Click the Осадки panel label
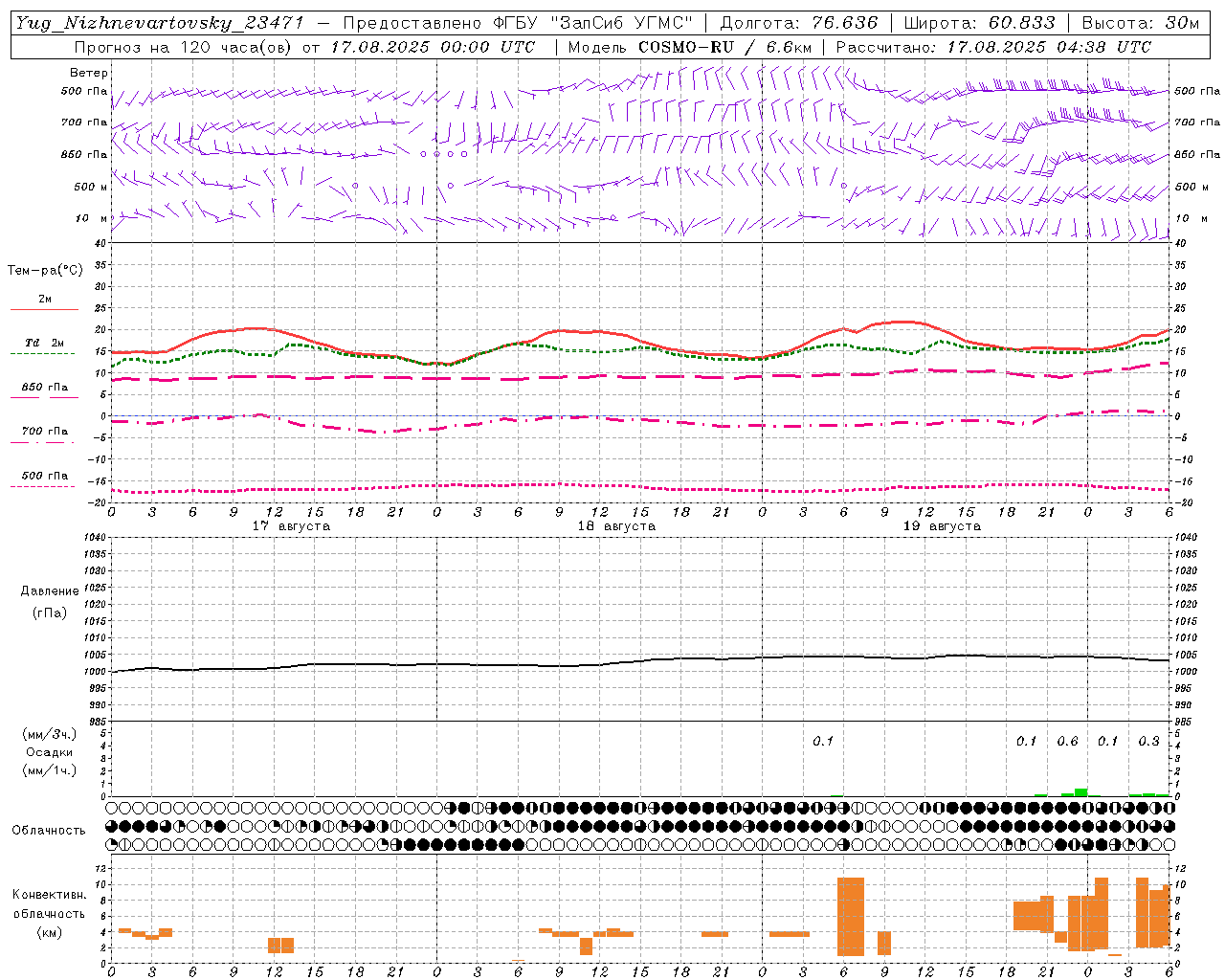 (x=50, y=752)
